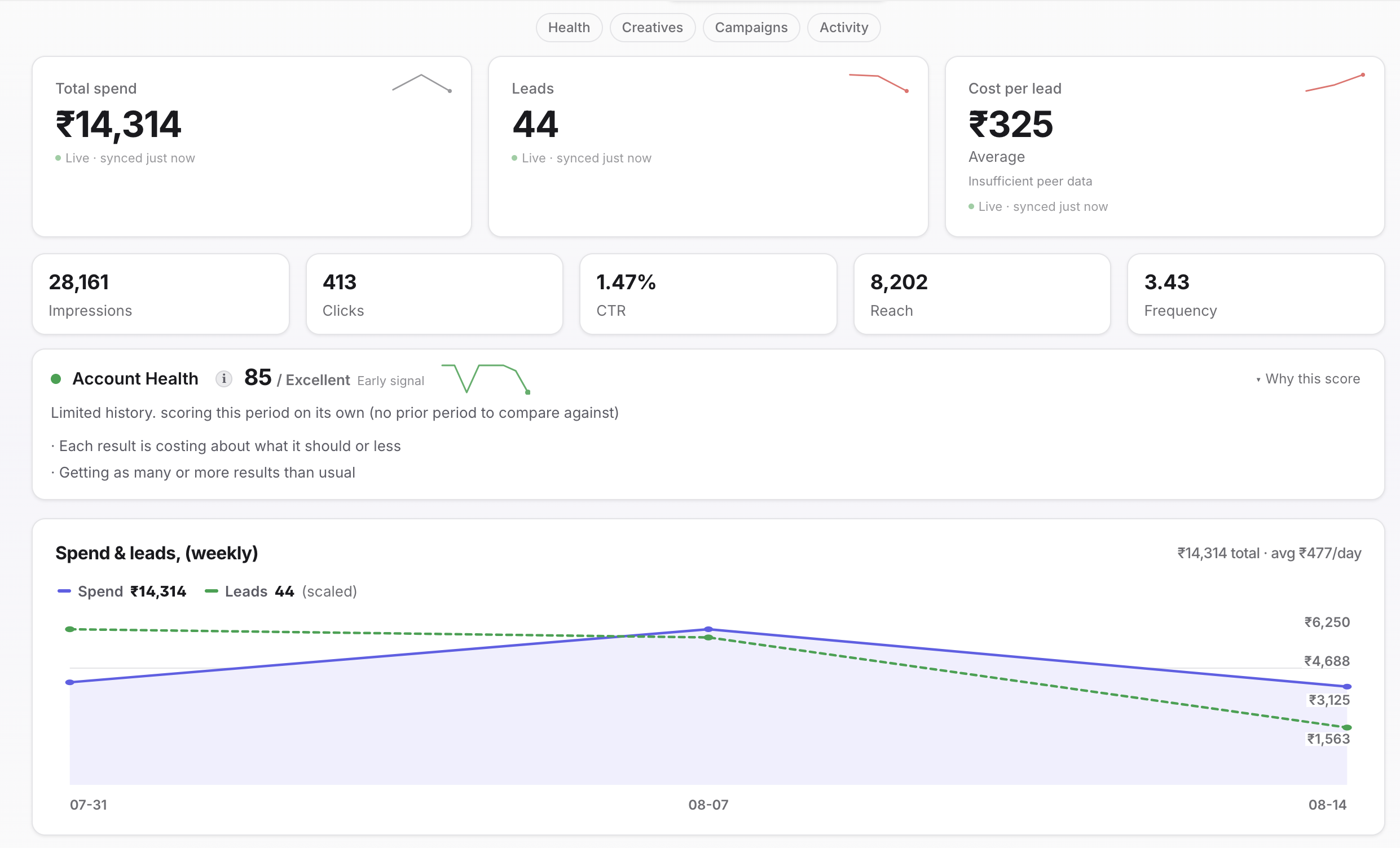This screenshot has width=1400, height=848.
Task: Click the 08-07 date axis label
Action: [x=708, y=805]
